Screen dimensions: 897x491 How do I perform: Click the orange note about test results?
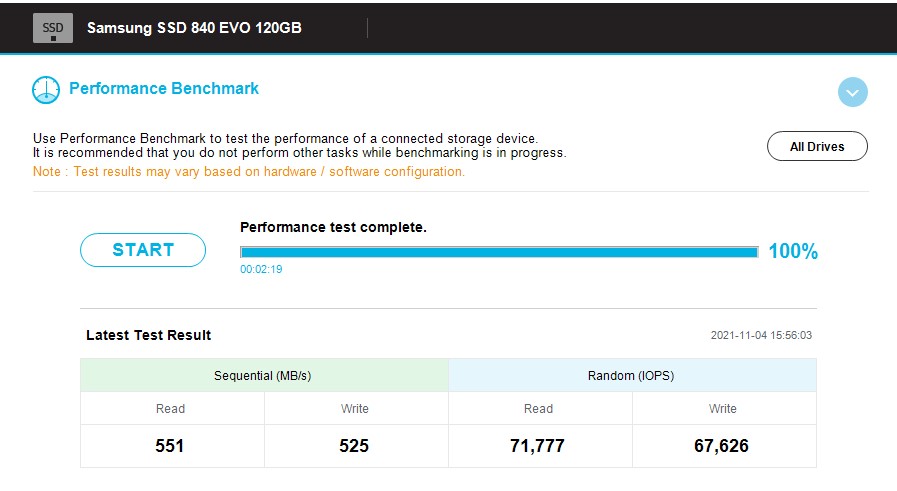(x=249, y=171)
